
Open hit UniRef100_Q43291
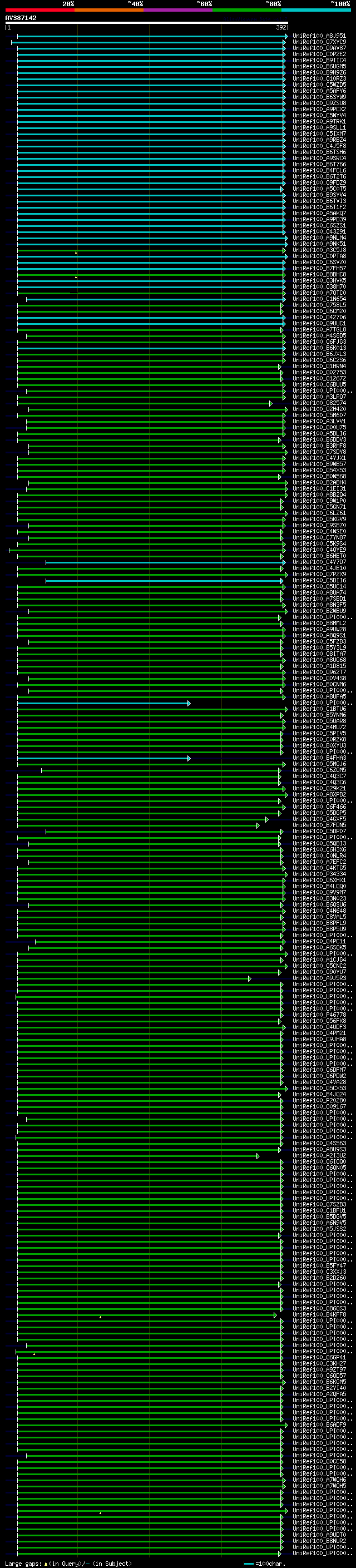pos(319,232)
